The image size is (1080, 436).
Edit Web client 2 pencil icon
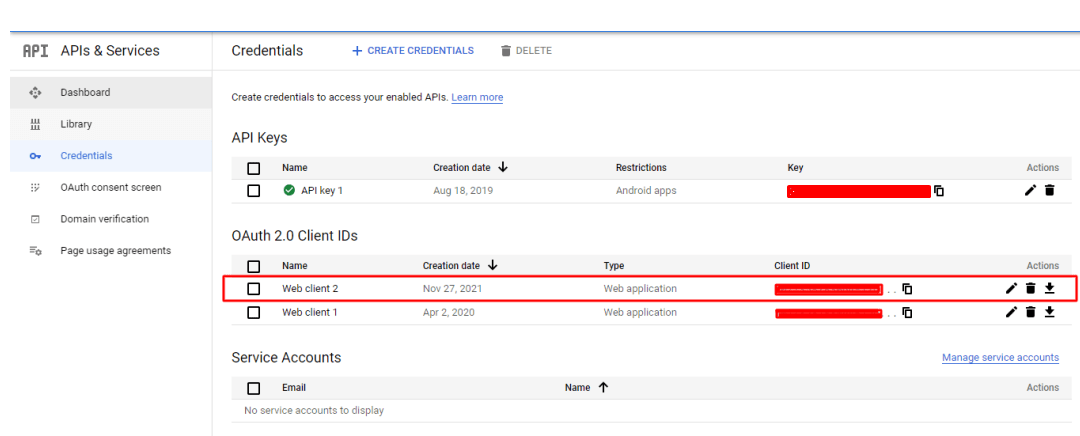1011,289
